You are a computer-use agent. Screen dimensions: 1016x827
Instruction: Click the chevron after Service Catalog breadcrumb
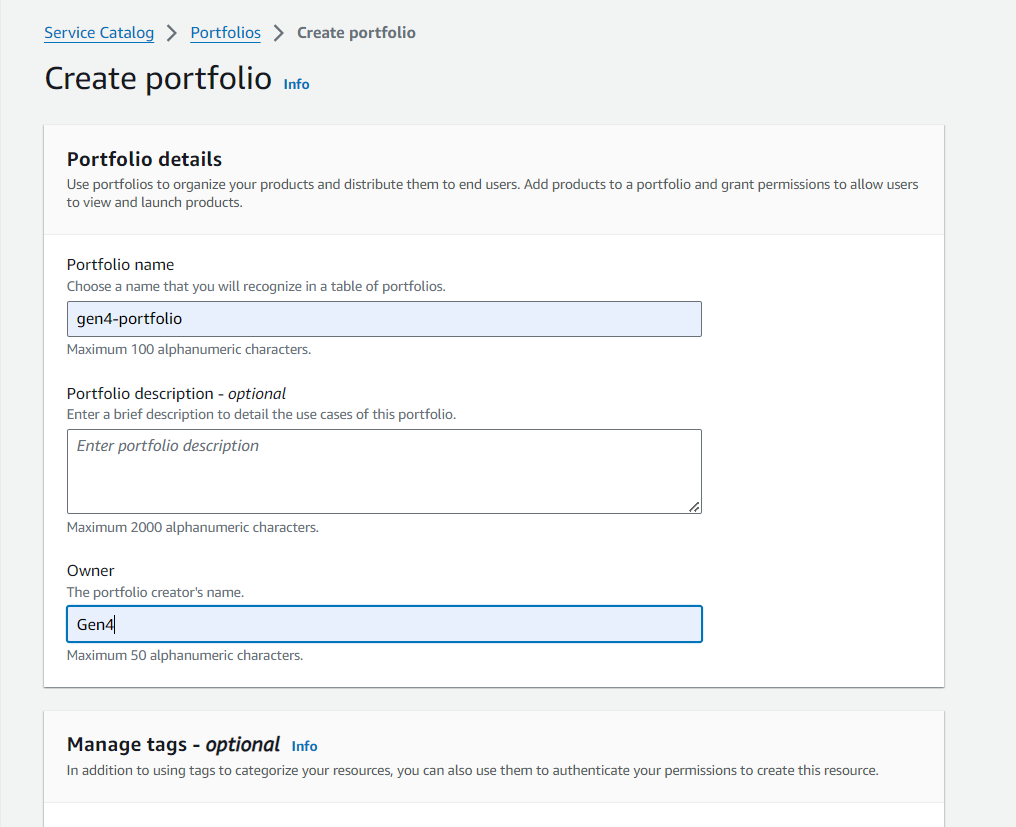[x=172, y=33]
